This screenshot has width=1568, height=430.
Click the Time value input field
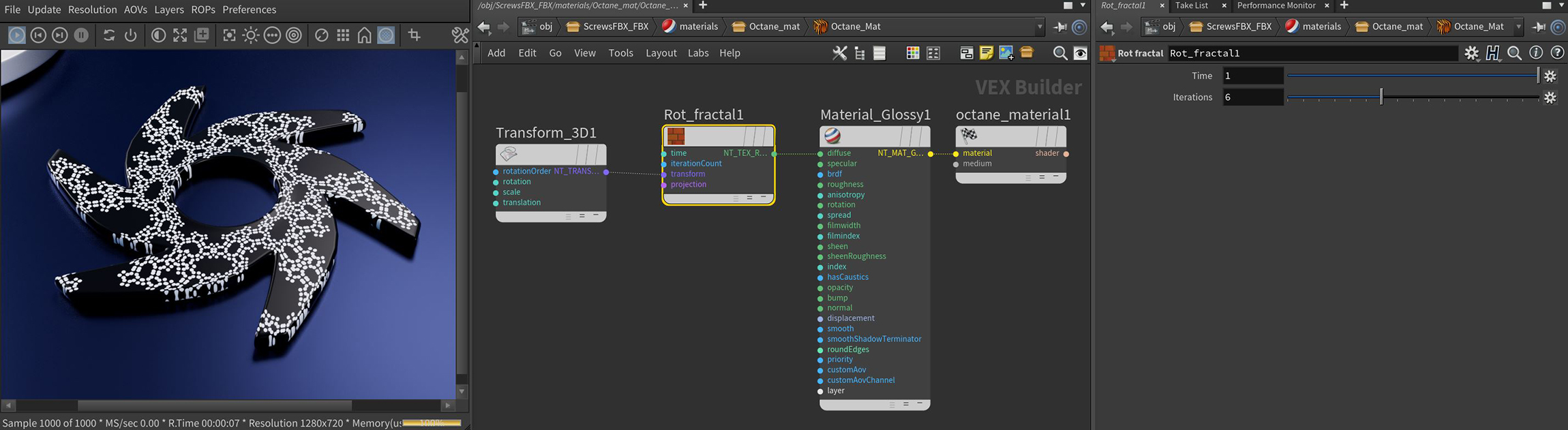(x=1252, y=76)
